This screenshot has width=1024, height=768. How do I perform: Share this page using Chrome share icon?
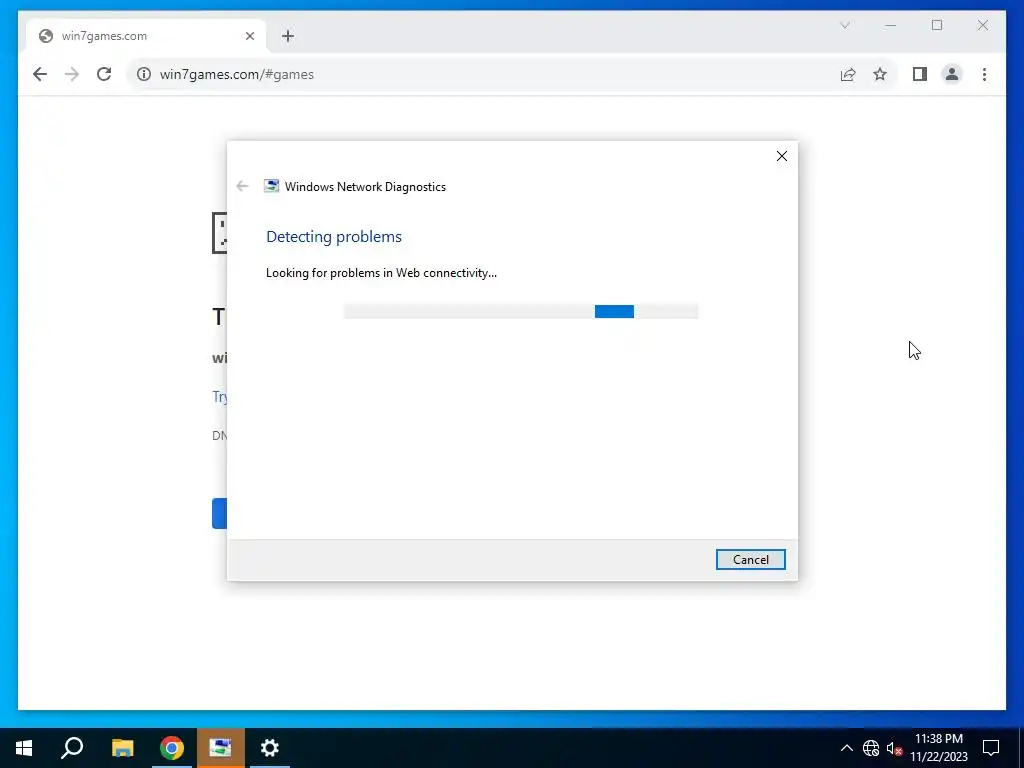[848, 74]
